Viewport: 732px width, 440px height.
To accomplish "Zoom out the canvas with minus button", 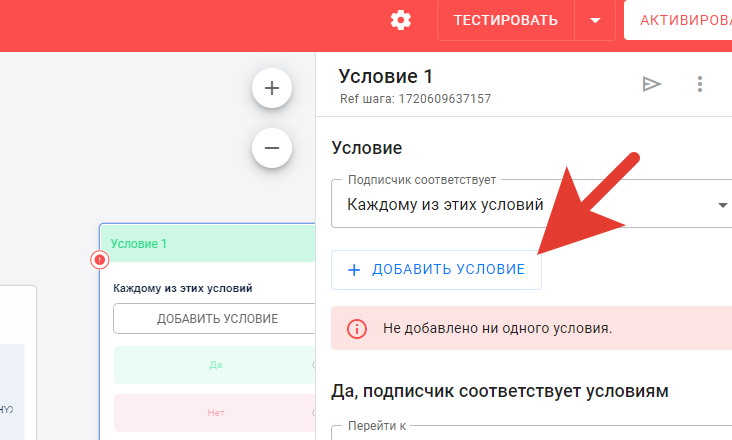I will (x=272, y=148).
